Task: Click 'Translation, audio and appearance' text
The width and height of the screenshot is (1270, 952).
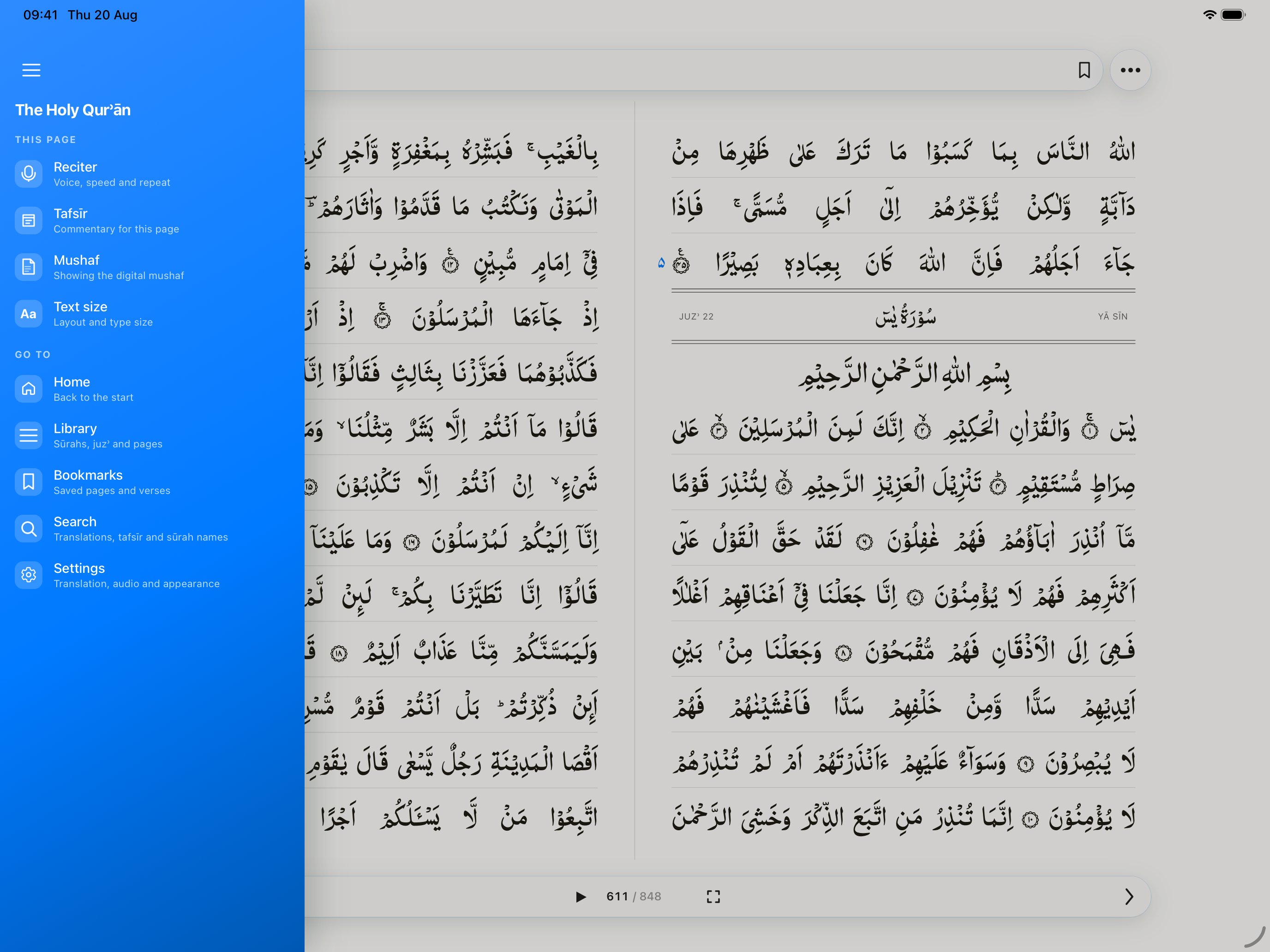Action: 137,583
